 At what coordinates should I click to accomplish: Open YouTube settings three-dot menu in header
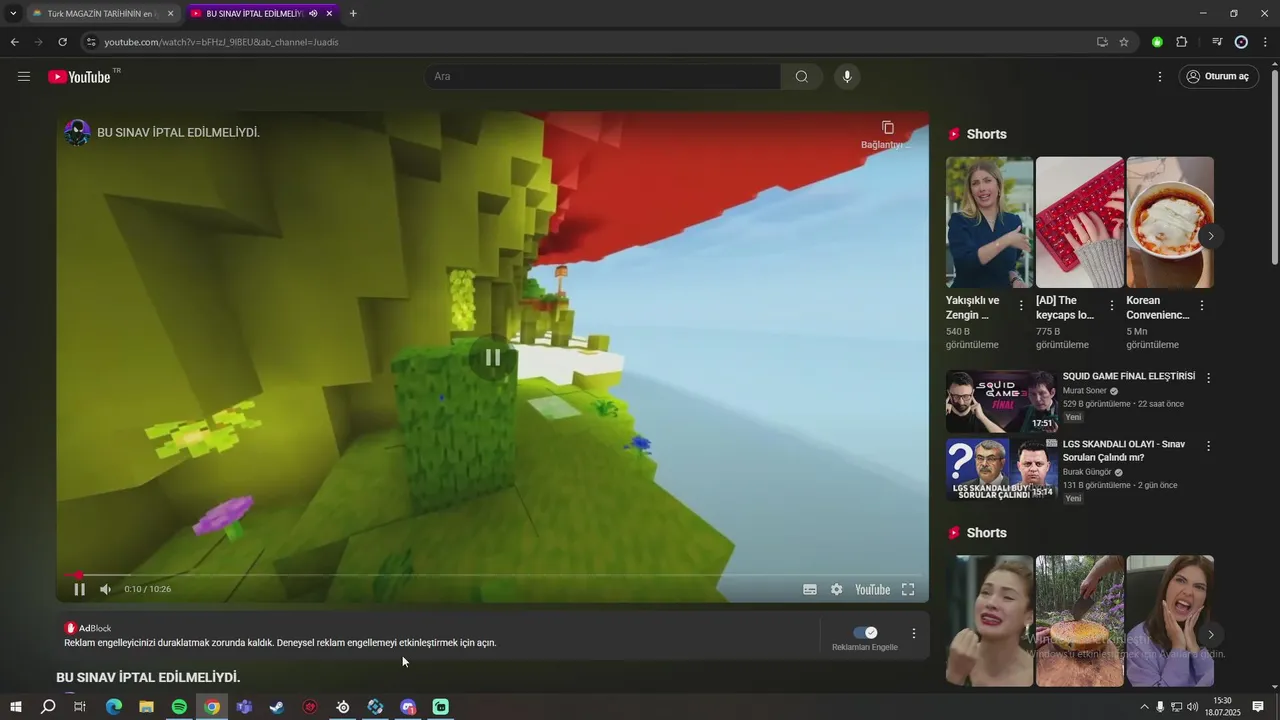pos(1160,77)
